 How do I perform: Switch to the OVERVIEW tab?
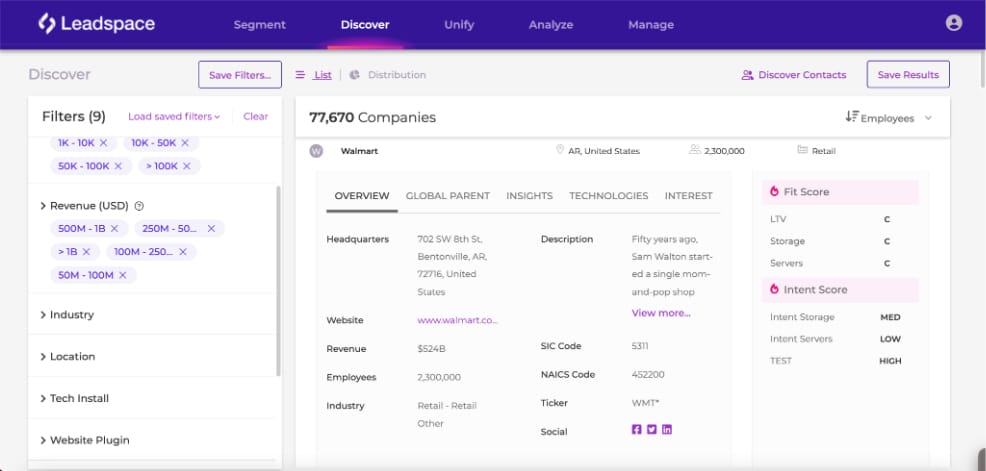(x=362, y=196)
